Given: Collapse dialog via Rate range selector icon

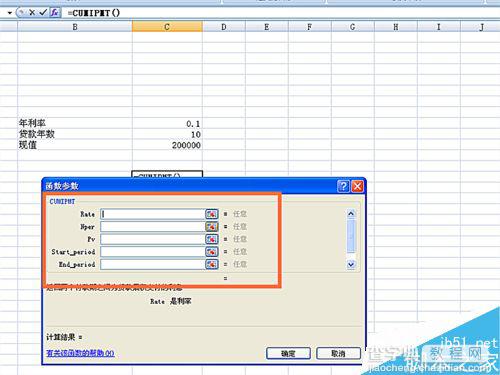Looking at the screenshot, I should tap(212, 214).
